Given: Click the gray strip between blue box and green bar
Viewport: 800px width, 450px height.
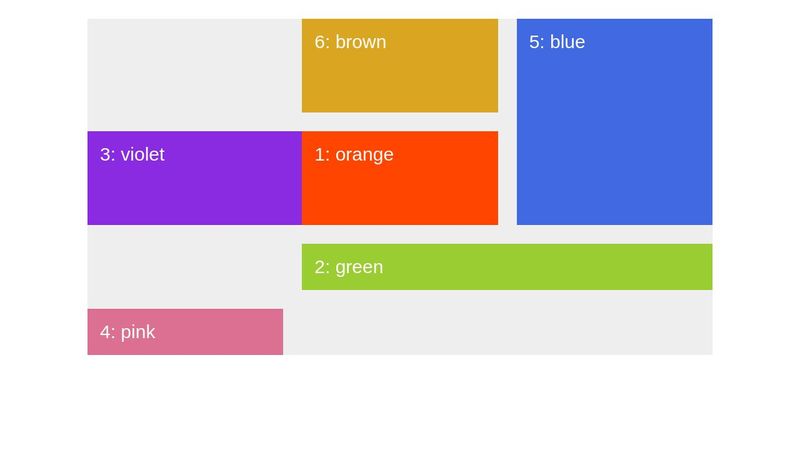Looking at the screenshot, I should [614, 234].
